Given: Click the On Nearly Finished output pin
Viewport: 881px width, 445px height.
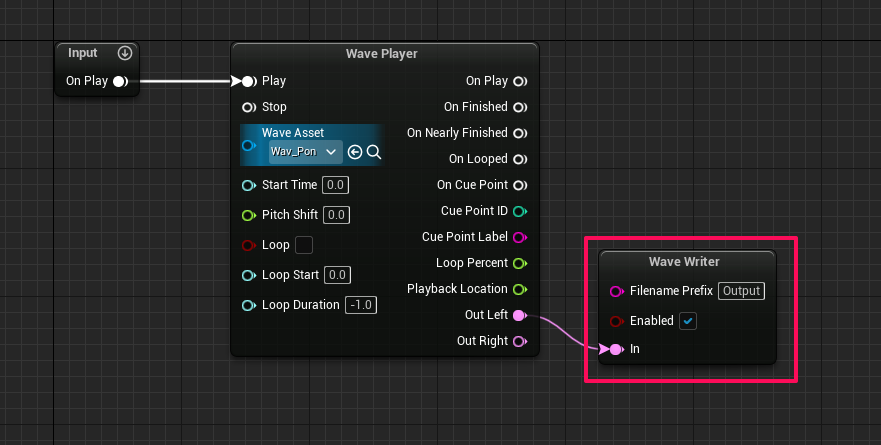Looking at the screenshot, I should pyautogui.click(x=520, y=133).
